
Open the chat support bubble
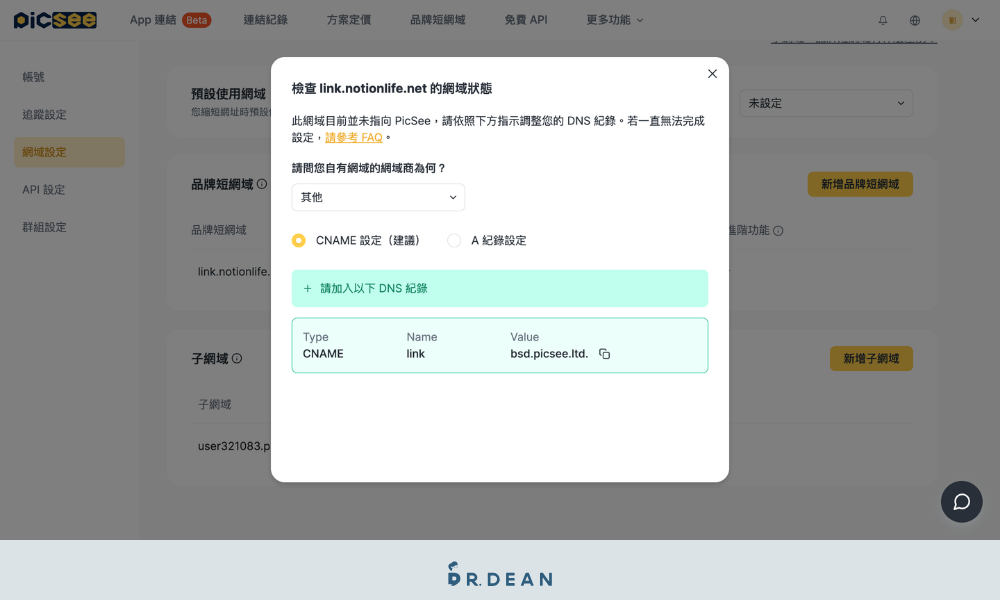click(x=961, y=502)
